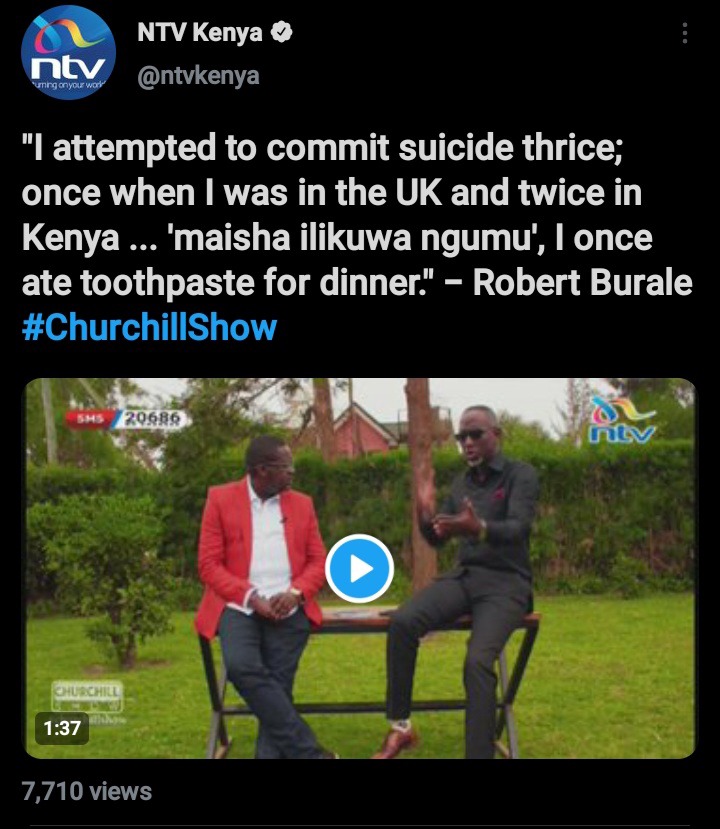
Task: Click the NTV logo watermark in the video
Action: (x=623, y=421)
